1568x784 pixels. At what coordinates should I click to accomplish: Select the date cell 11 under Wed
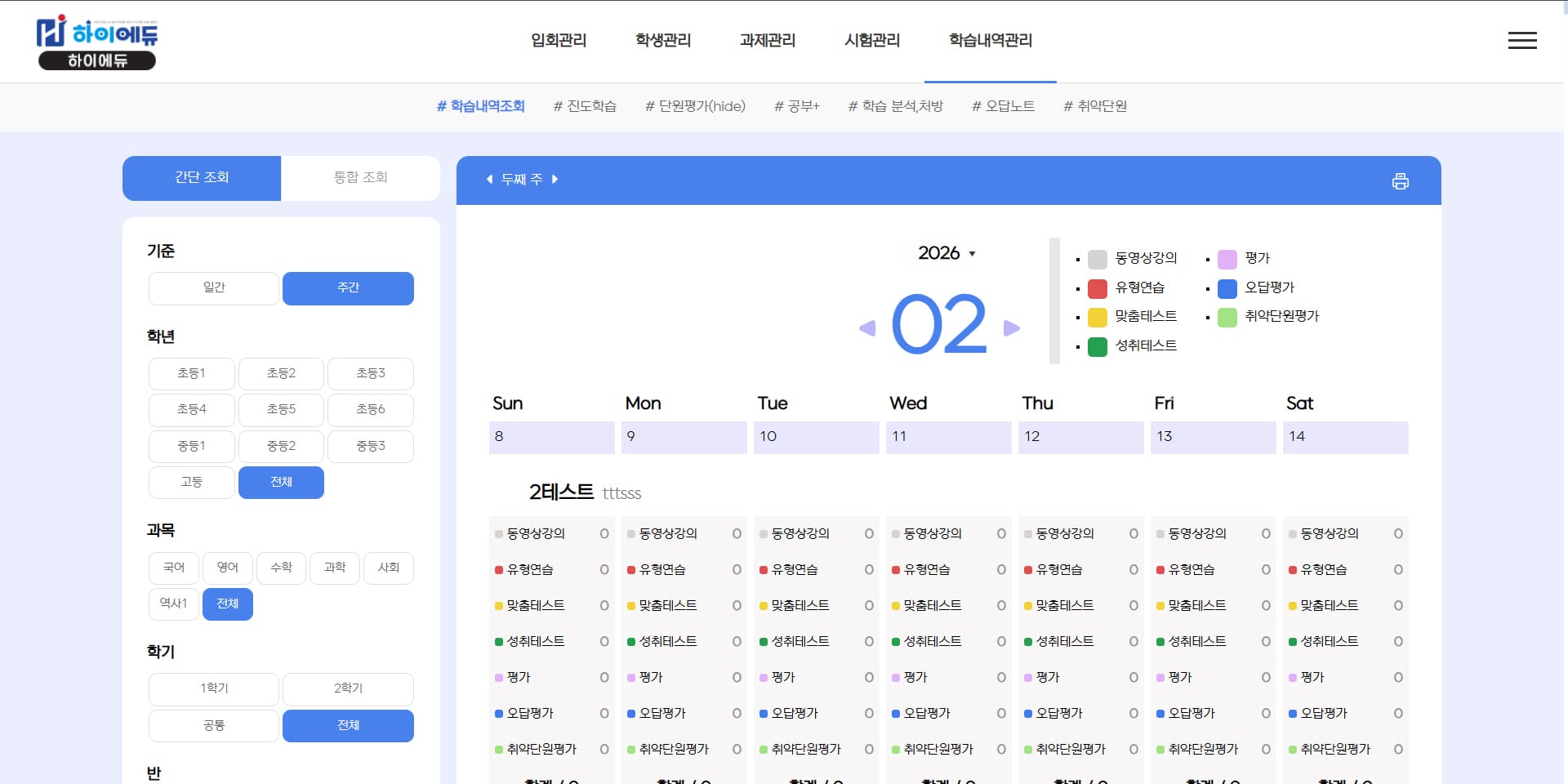point(948,437)
